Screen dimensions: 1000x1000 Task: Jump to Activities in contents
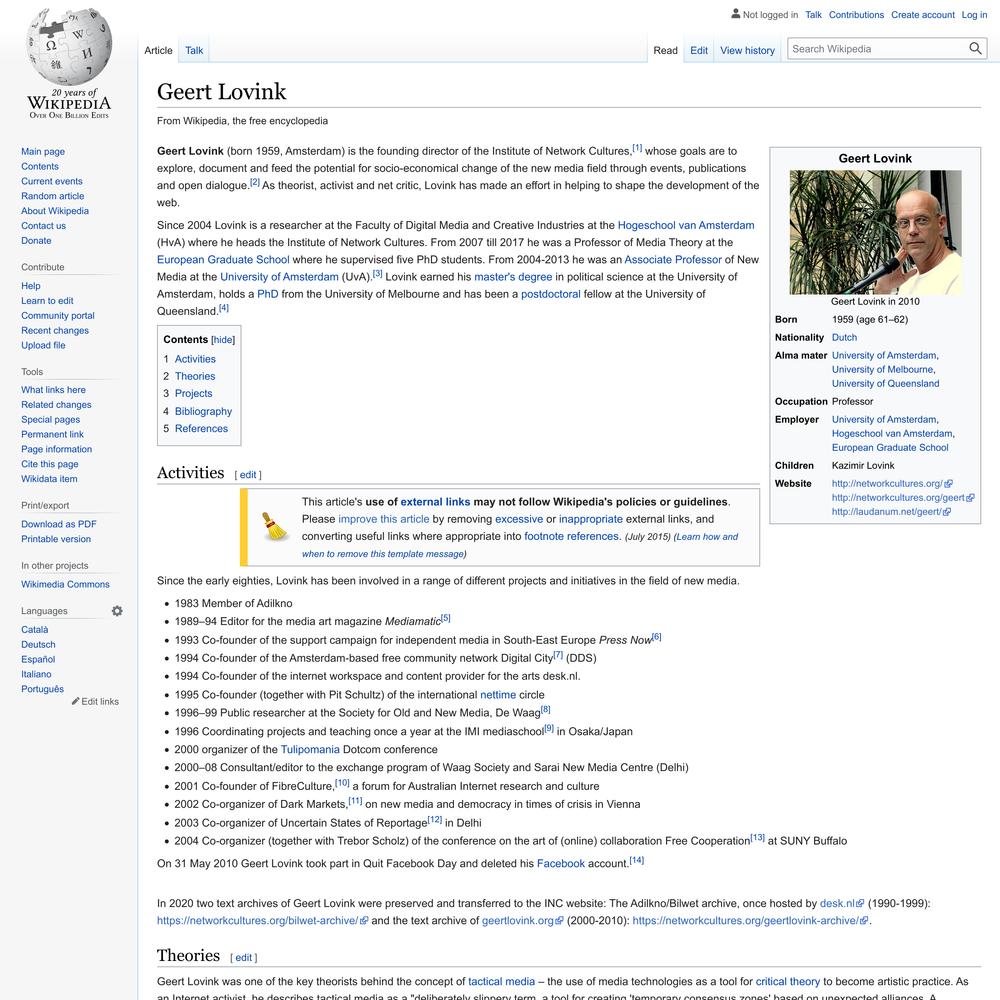[x=195, y=359]
